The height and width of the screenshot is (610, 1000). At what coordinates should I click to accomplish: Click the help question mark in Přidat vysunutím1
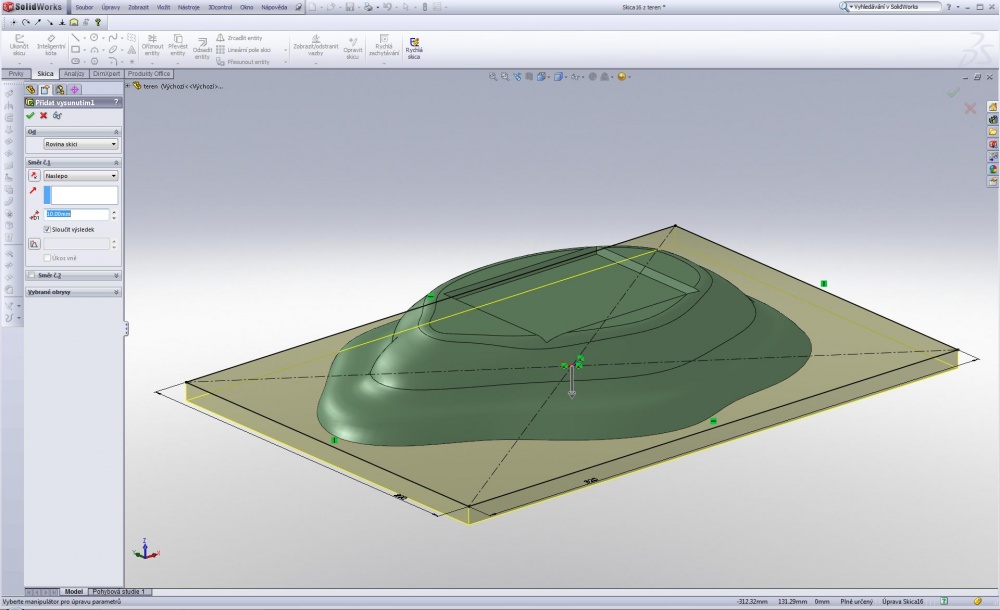pyautogui.click(x=116, y=102)
